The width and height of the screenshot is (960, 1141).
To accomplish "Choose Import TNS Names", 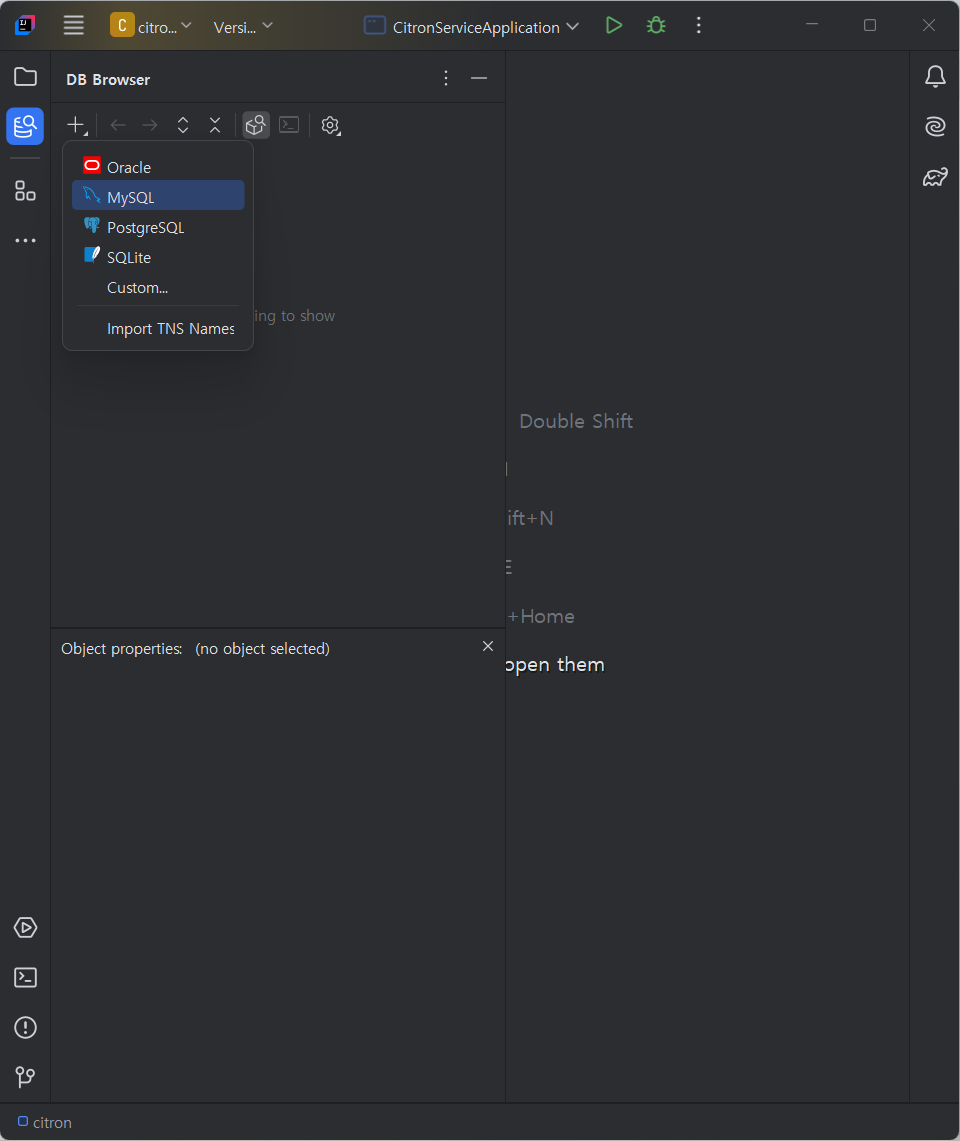I will pos(158,328).
